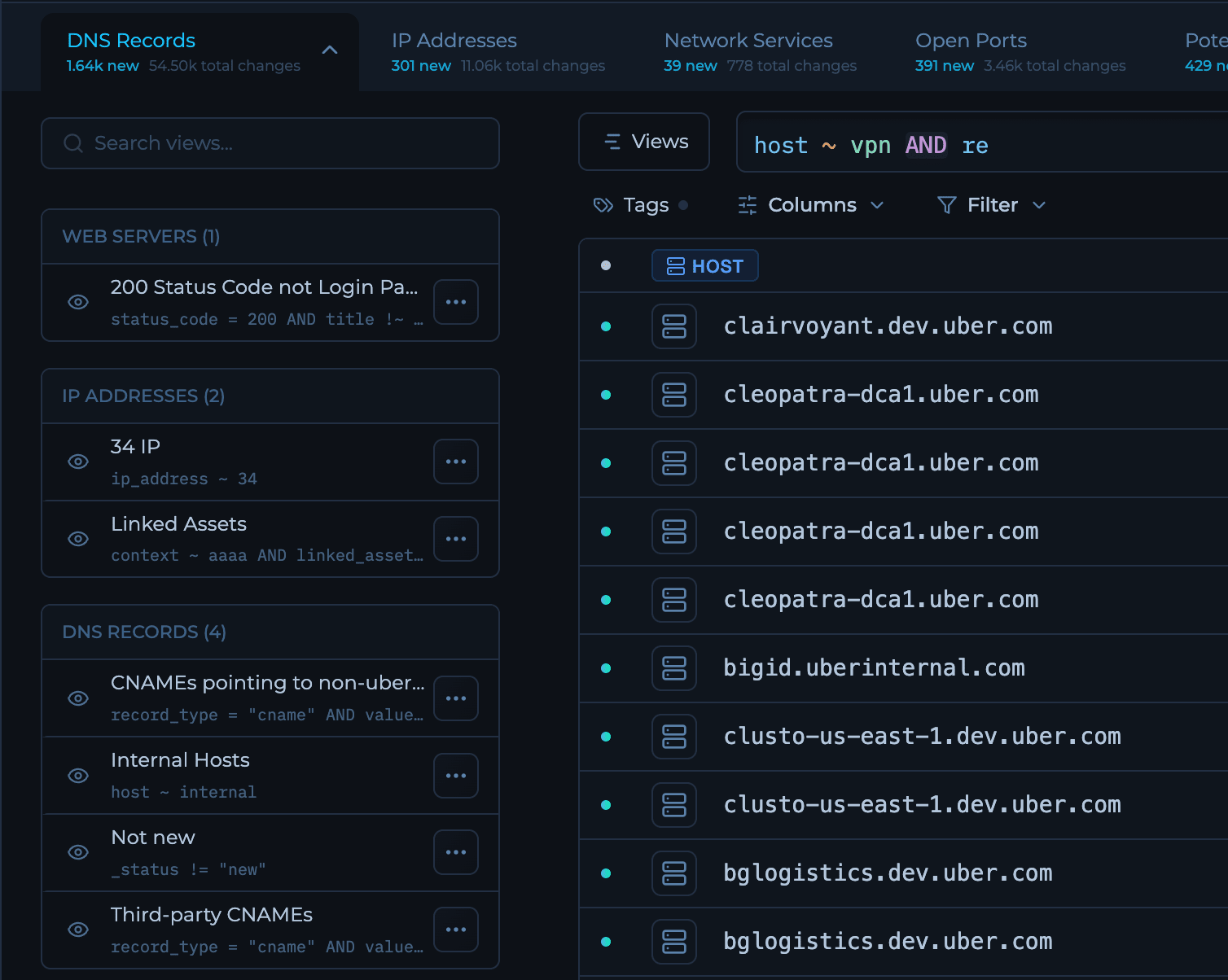The width and height of the screenshot is (1228, 980).
Task: Click server icon beside bigid.uberinternal.com
Action: pos(674,668)
